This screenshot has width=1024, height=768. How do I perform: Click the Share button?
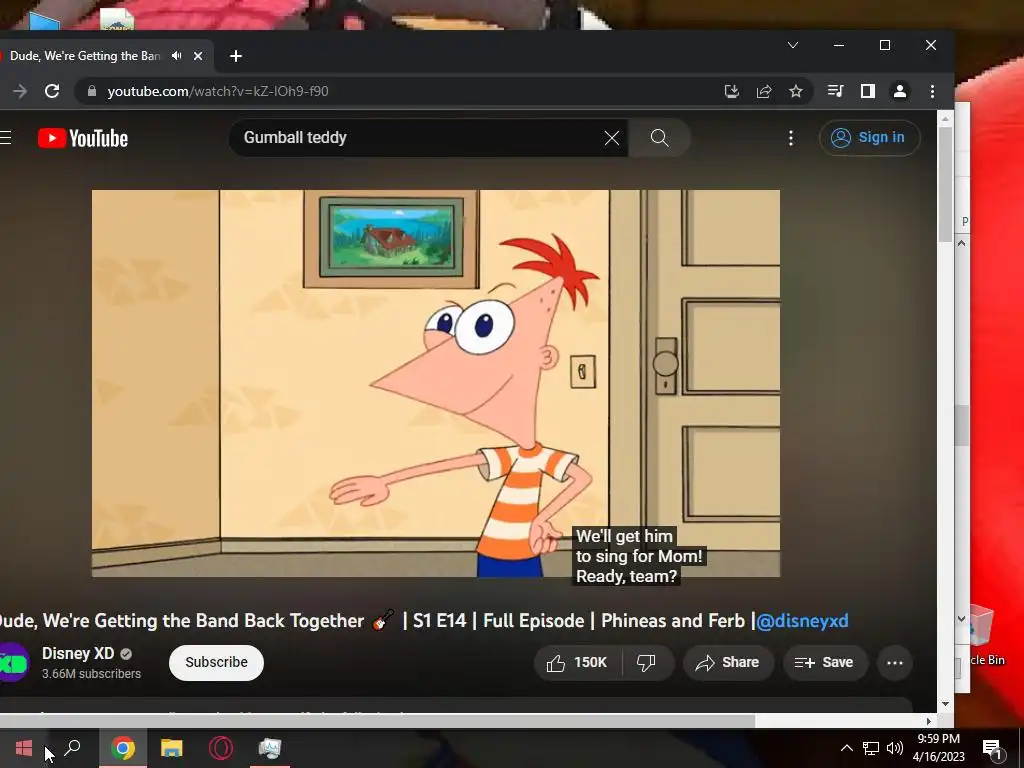pos(728,663)
